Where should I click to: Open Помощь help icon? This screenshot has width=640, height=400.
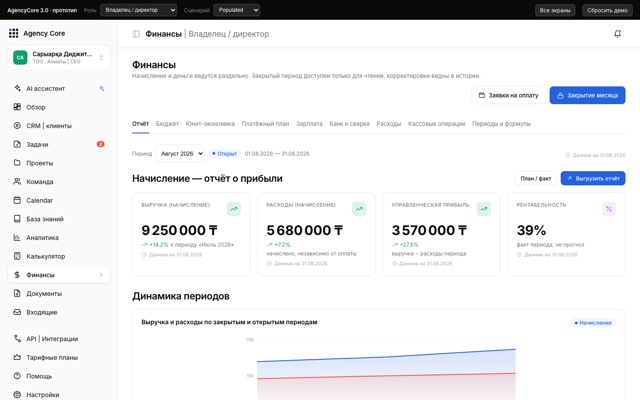coord(17,376)
